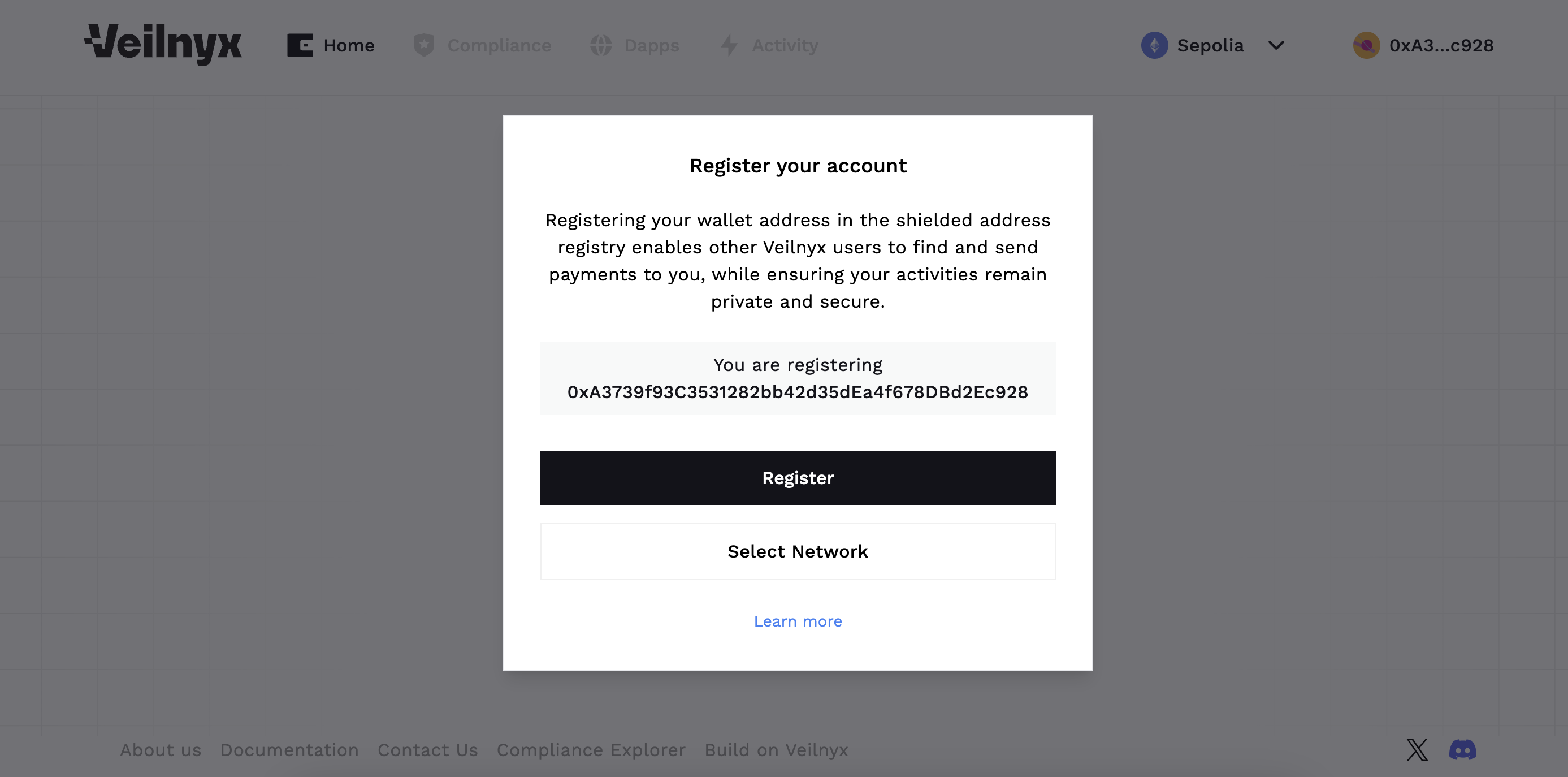Open the About us footer link
1568x777 pixels.
(160, 750)
